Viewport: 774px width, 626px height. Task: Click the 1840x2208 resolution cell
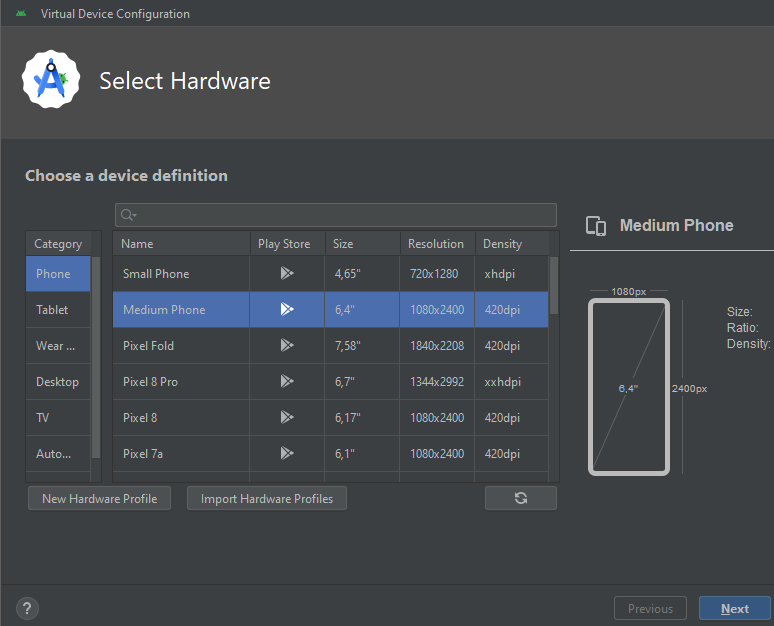point(437,346)
